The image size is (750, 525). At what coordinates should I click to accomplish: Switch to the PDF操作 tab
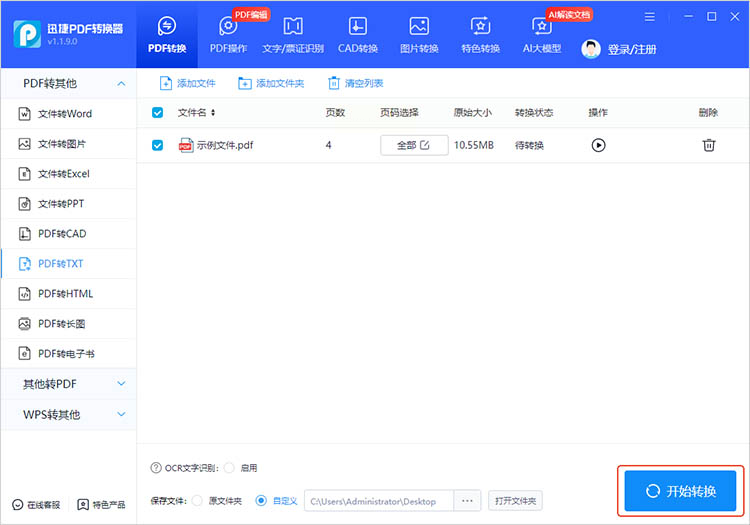pyautogui.click(x=228, y=35)
